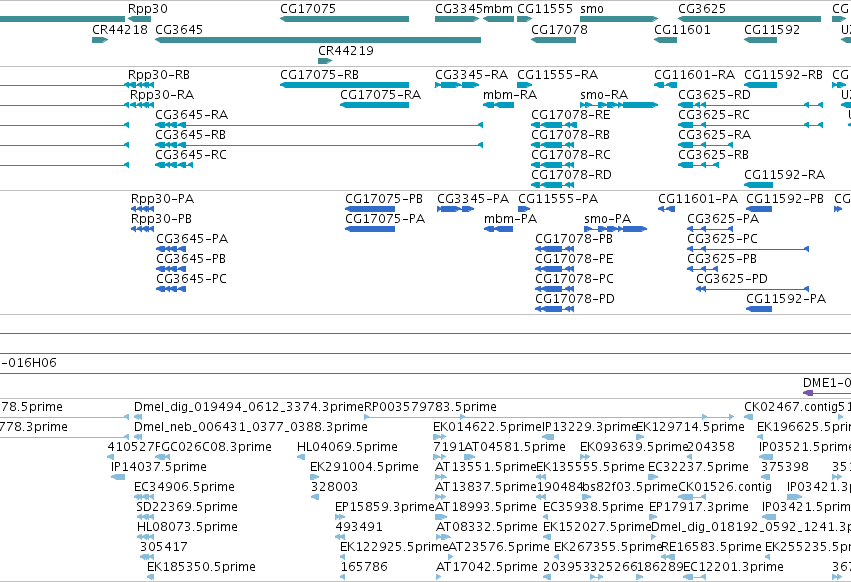851x582 pixels.
Task: Select the Rpp30-PA protein feature
Action: point(143,209)
